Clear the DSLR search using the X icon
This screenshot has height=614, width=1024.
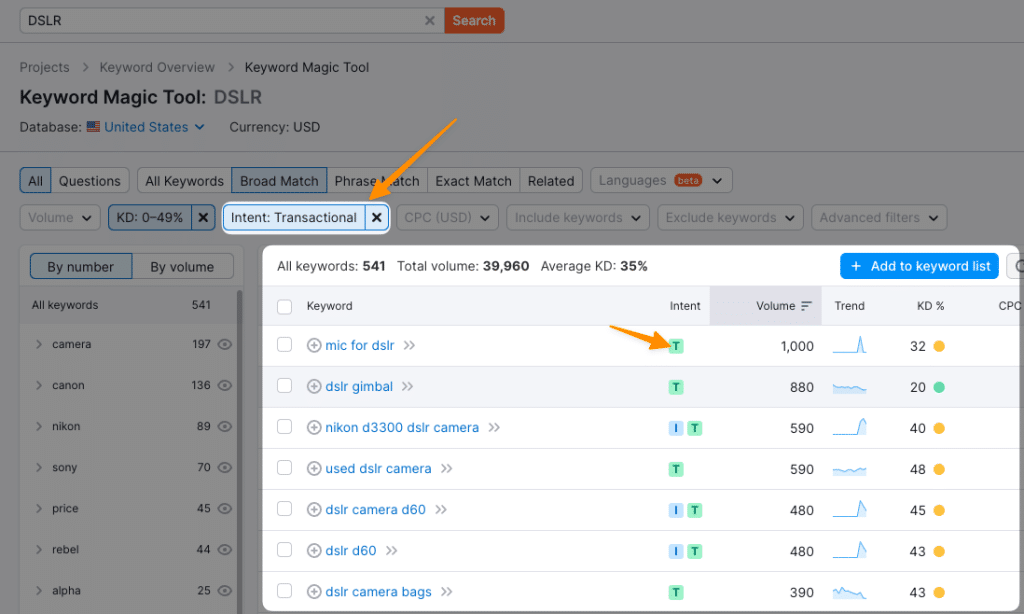[x=430, y=20]
